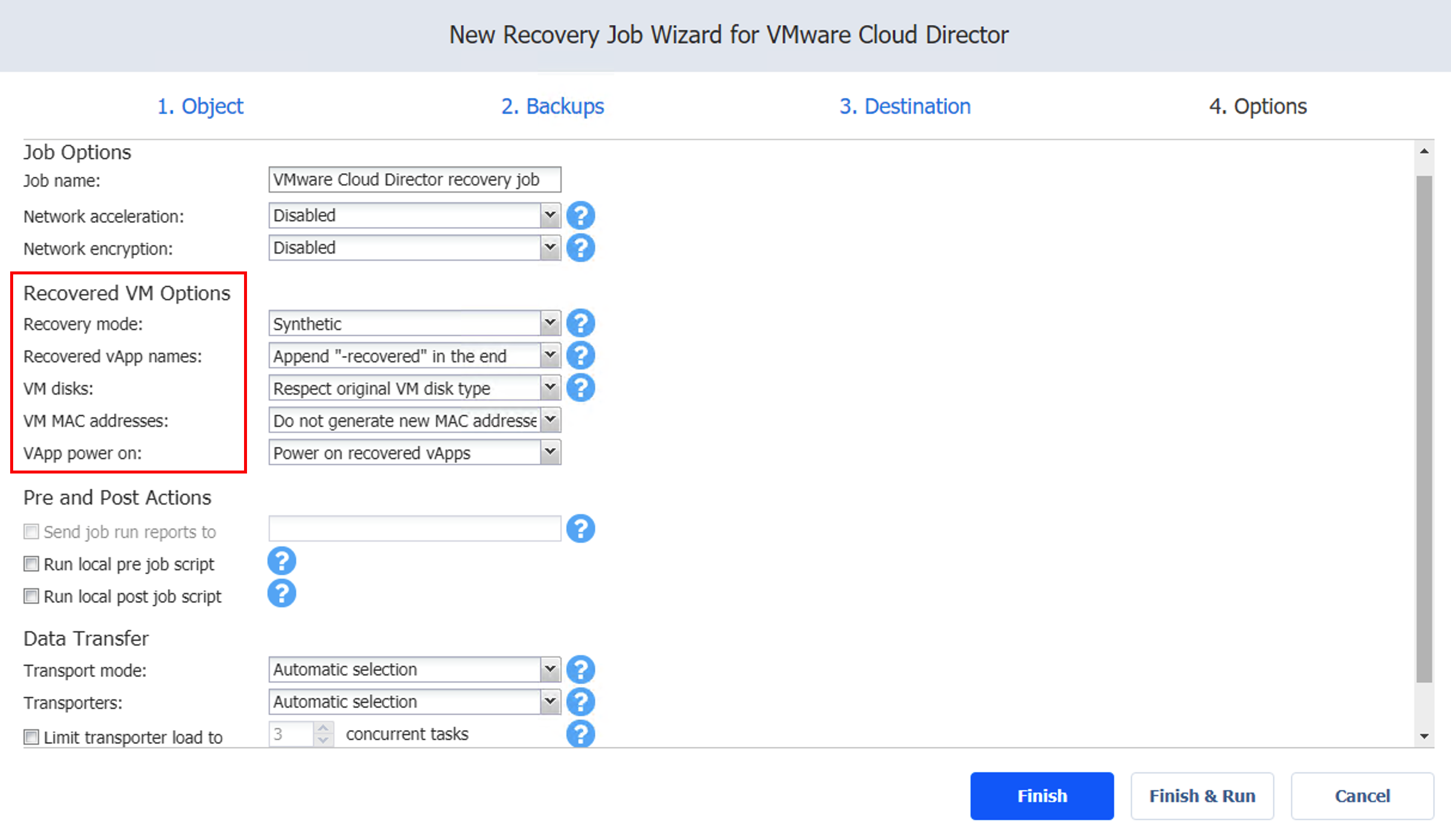Click the scrollbar down arrow

(x=1424, y=737)
